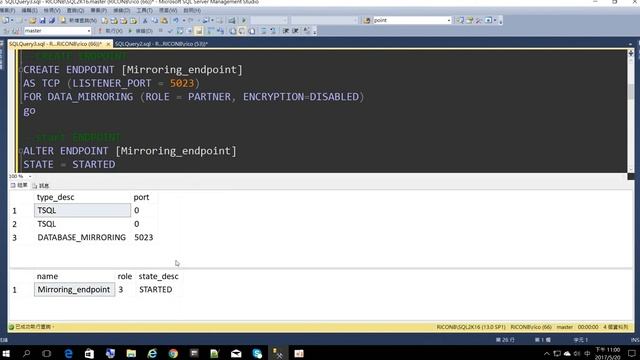Click the New Query button
This screenshot has height=360, width=640.
[78, 20]
